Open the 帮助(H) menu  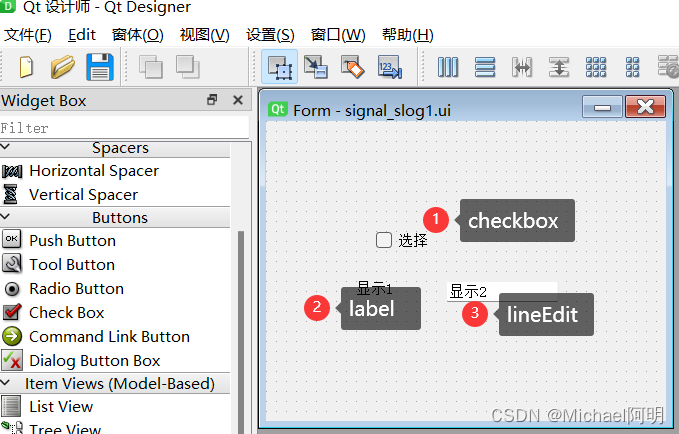click(x=407, y=35)
